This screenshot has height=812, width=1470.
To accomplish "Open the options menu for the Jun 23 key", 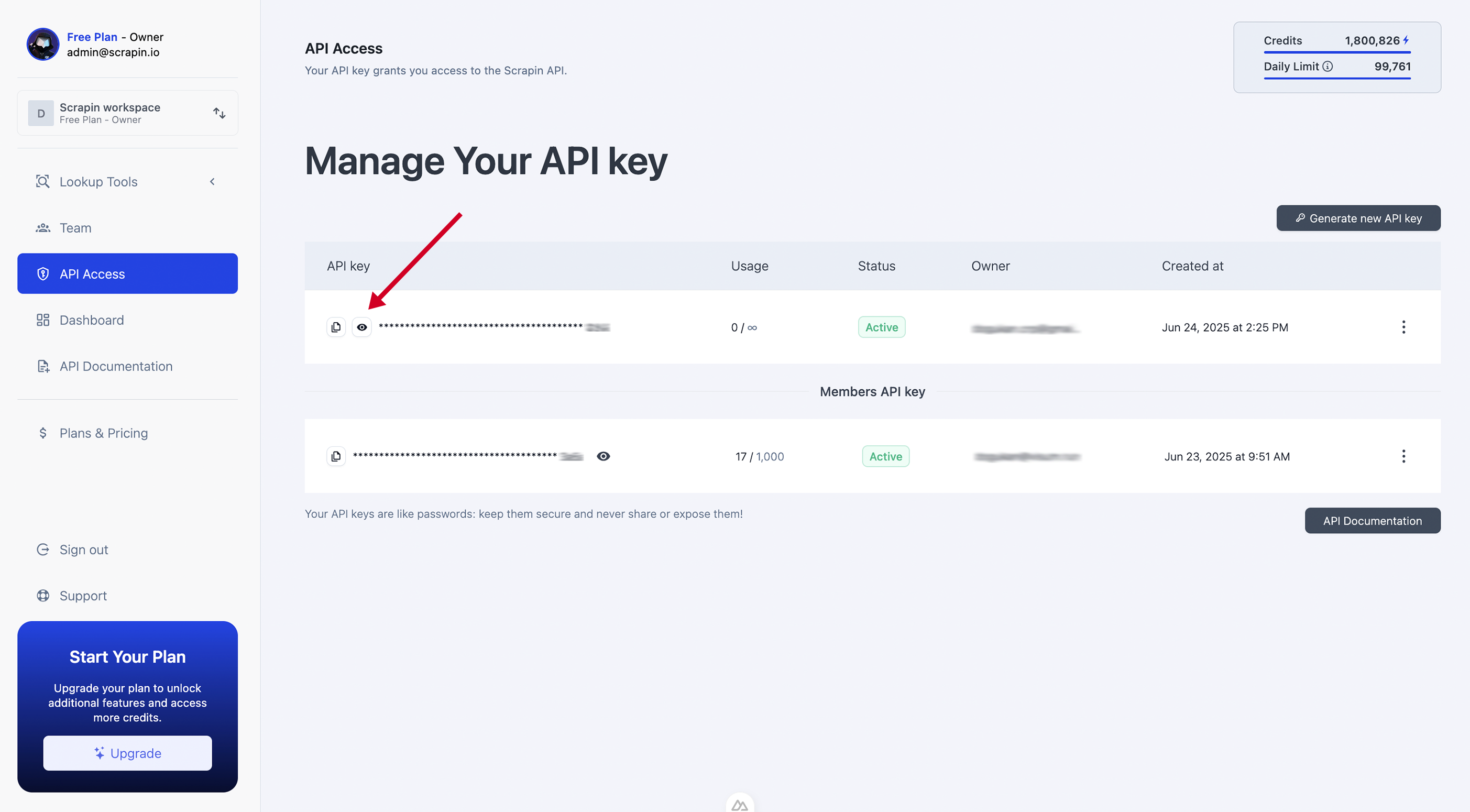I will 1403,456.
